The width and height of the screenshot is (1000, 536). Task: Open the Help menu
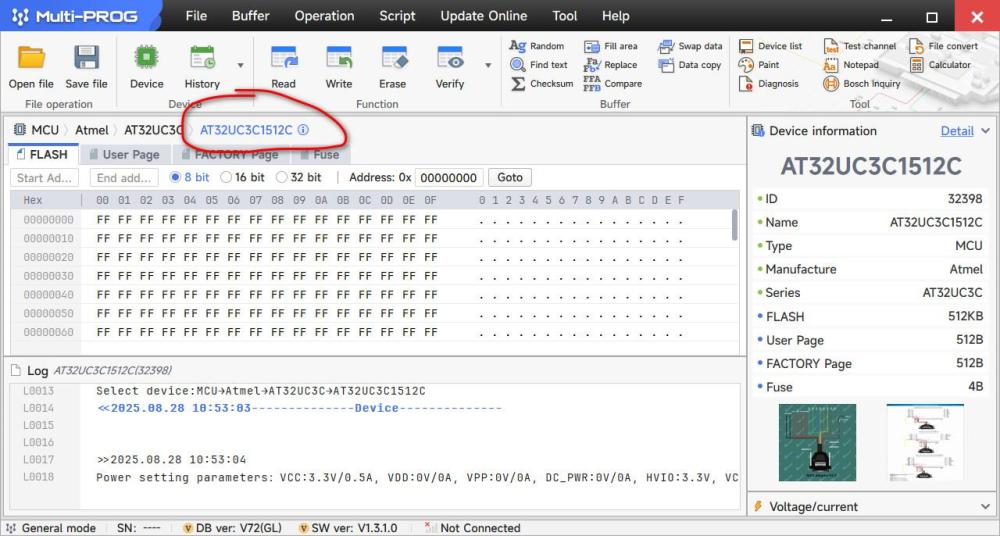[x=615, y=16]
